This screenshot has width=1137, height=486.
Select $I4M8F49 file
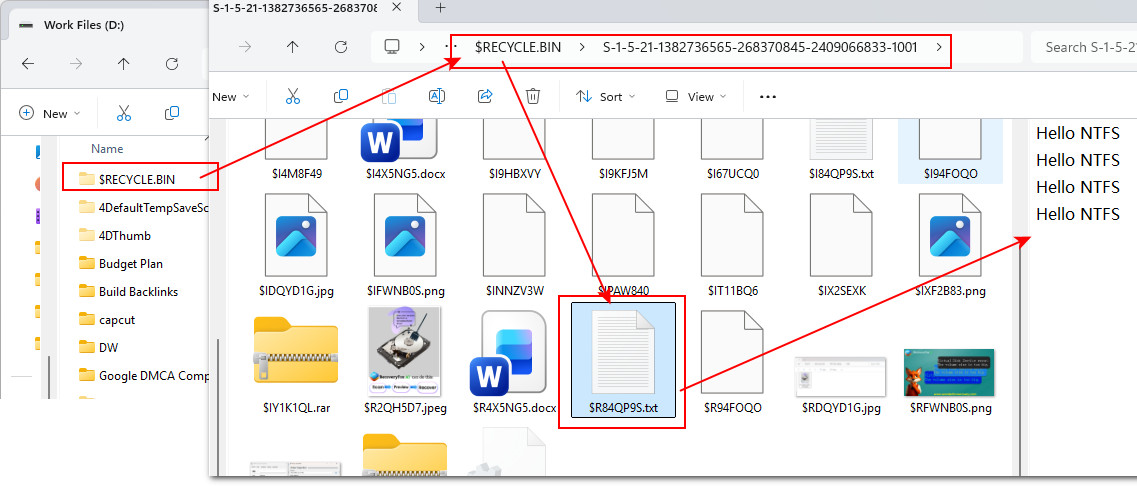tap(296, 149)
